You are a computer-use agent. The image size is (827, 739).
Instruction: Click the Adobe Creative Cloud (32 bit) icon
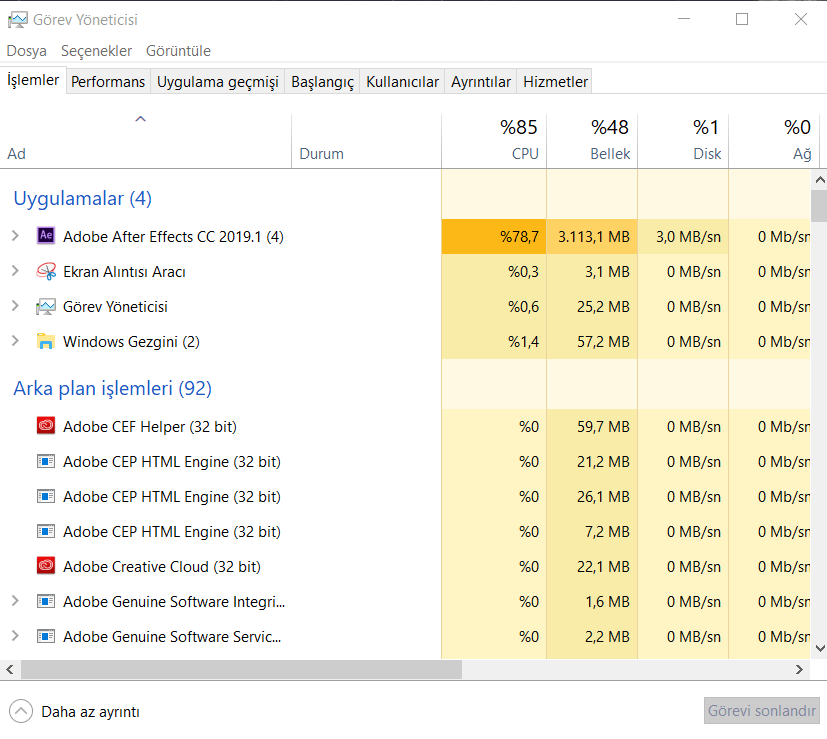pyautogui.click(x=46, y=565)
